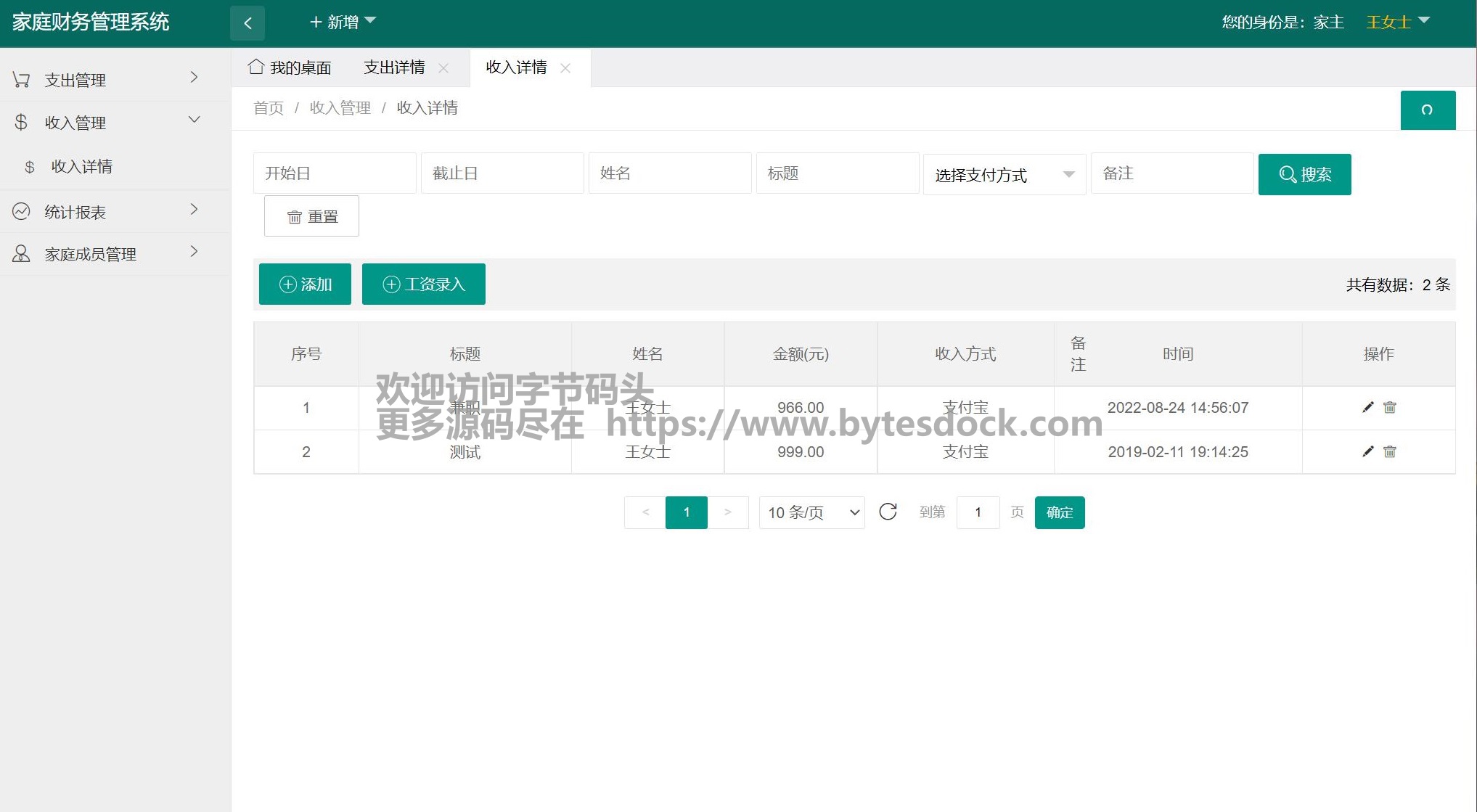The height and width of the screenshot is (812, 1477).
Task: Click the pagination reload circular arrow
Action: 888,512
